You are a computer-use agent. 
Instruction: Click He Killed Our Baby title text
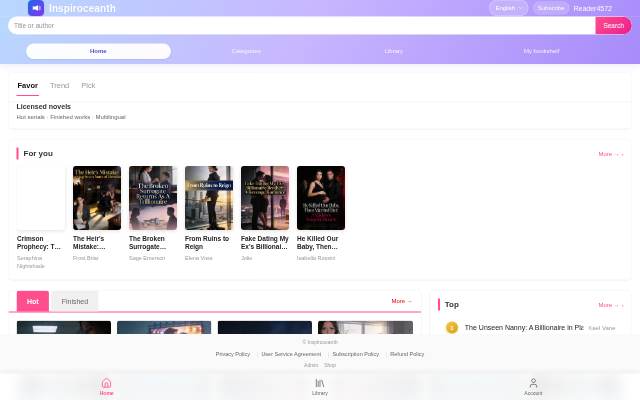[x=318, y=243]
